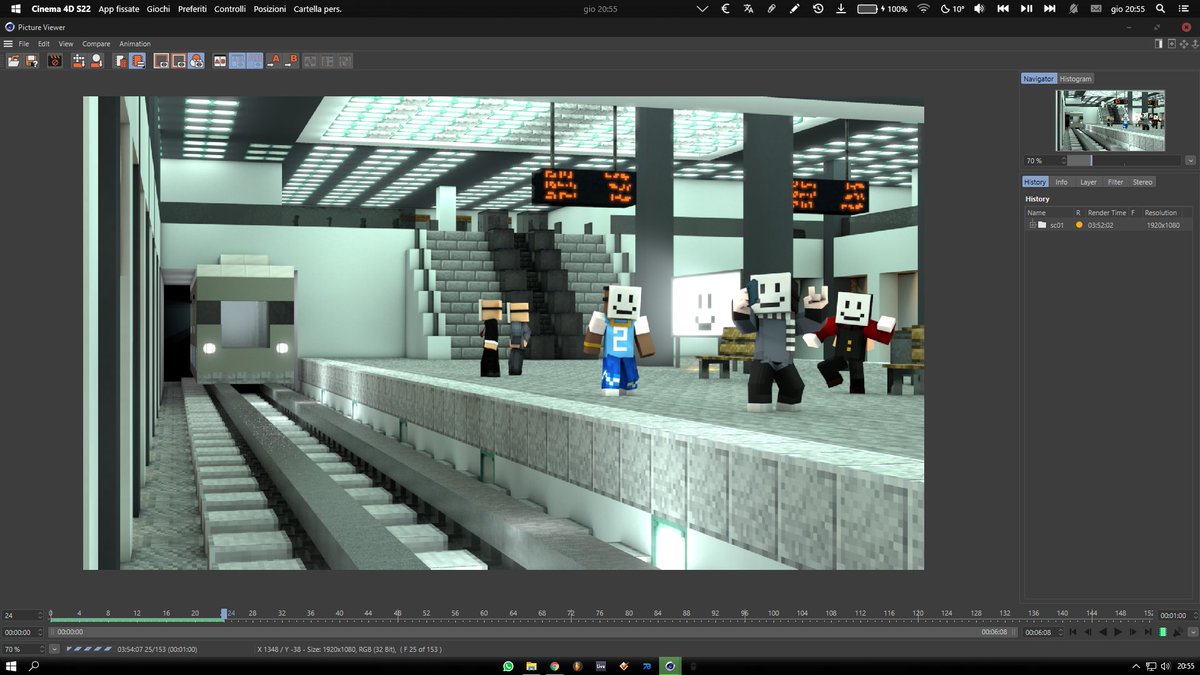Open the Animation menu
The height and width of the screenshot is (675, 1200).
click(x=135, y=44)
